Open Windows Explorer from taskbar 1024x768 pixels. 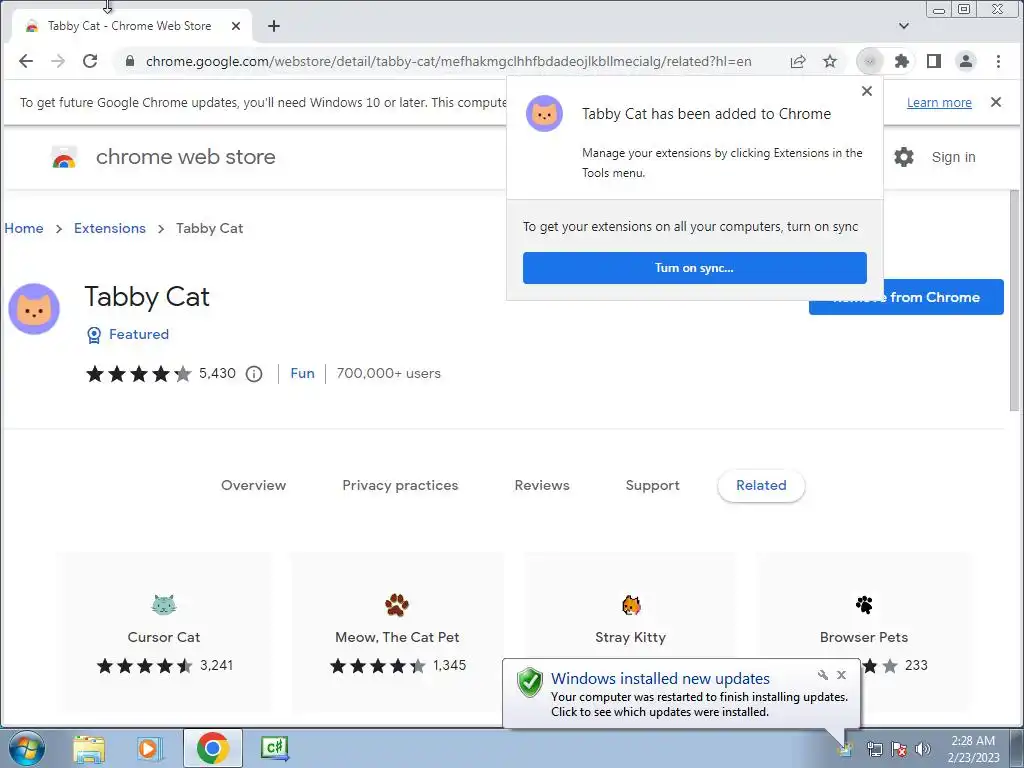[x=89, y=748]
